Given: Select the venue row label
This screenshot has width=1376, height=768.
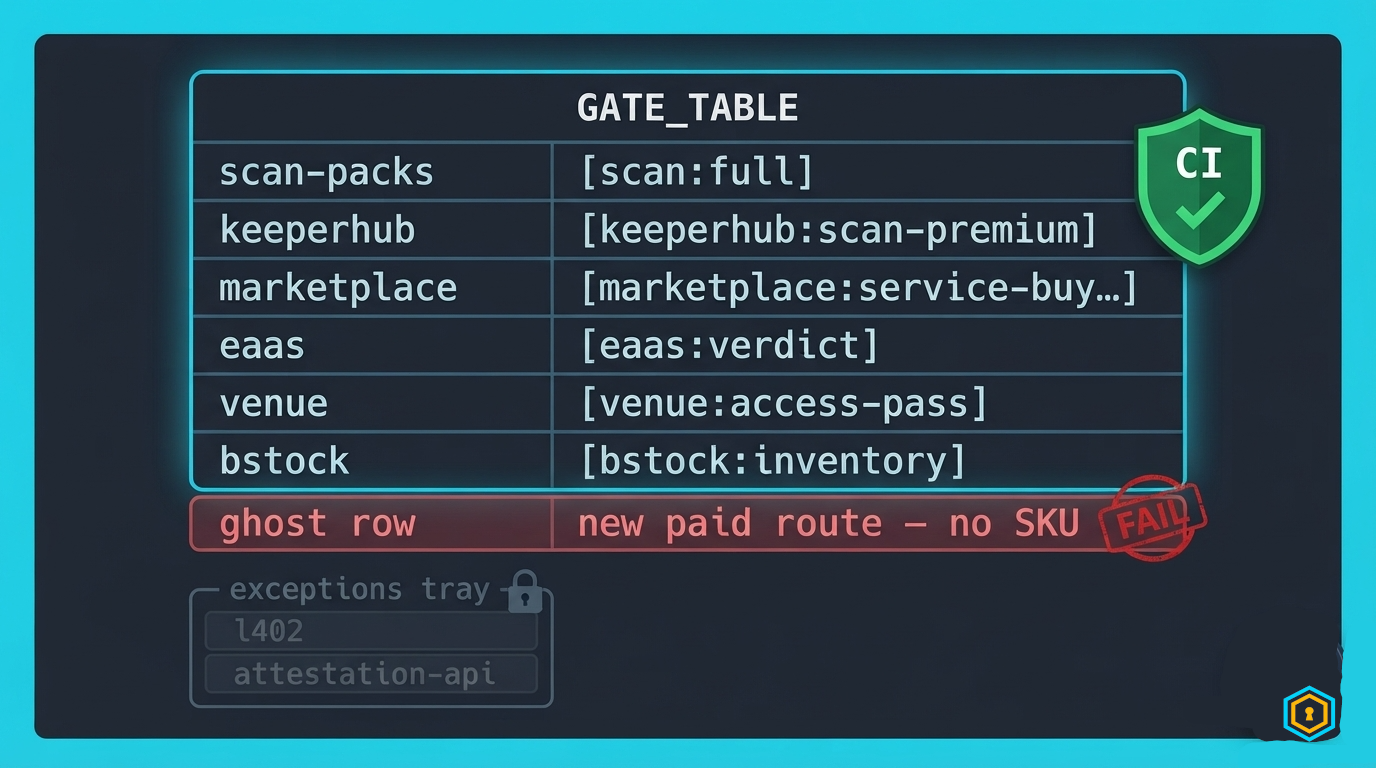Looking at the screenshot, I should (x=273, y=404).
